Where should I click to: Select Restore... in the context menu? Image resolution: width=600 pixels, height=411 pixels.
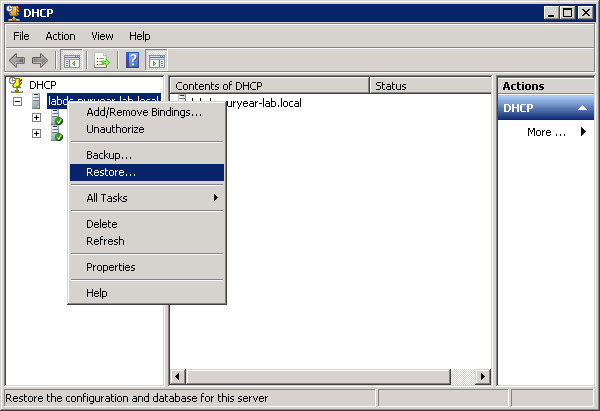coord(147,172)
